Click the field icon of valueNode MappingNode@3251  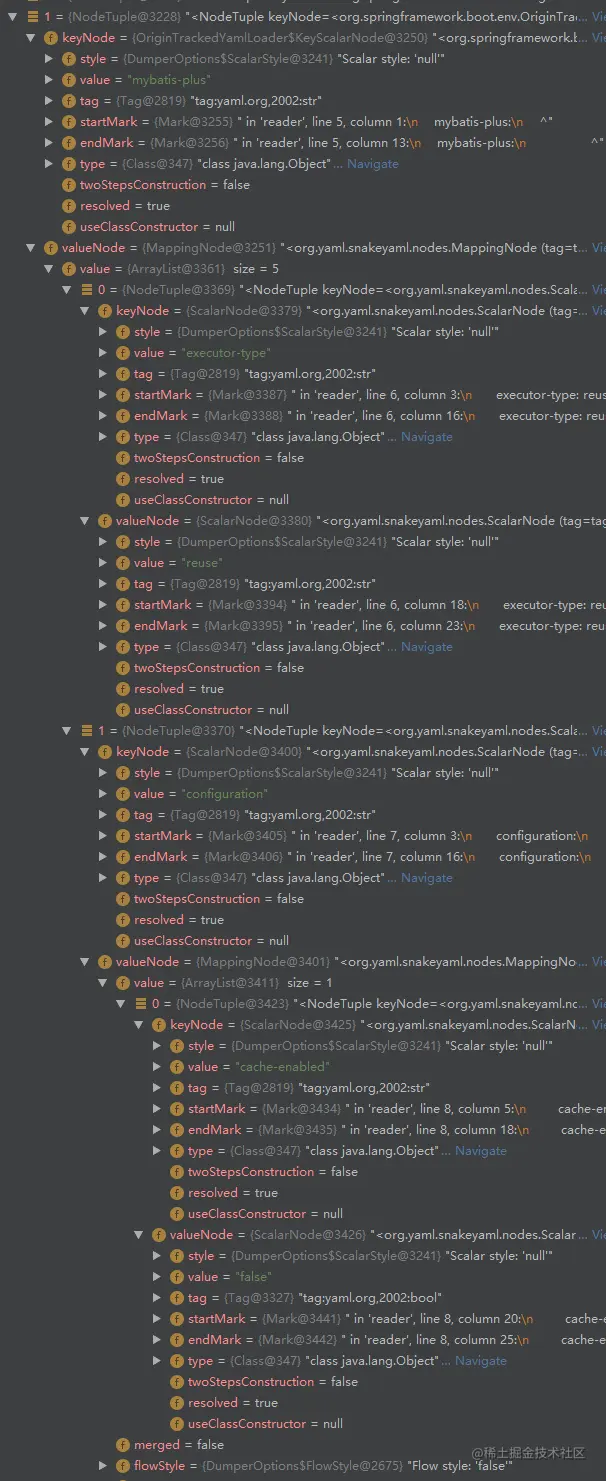point(51,248)
